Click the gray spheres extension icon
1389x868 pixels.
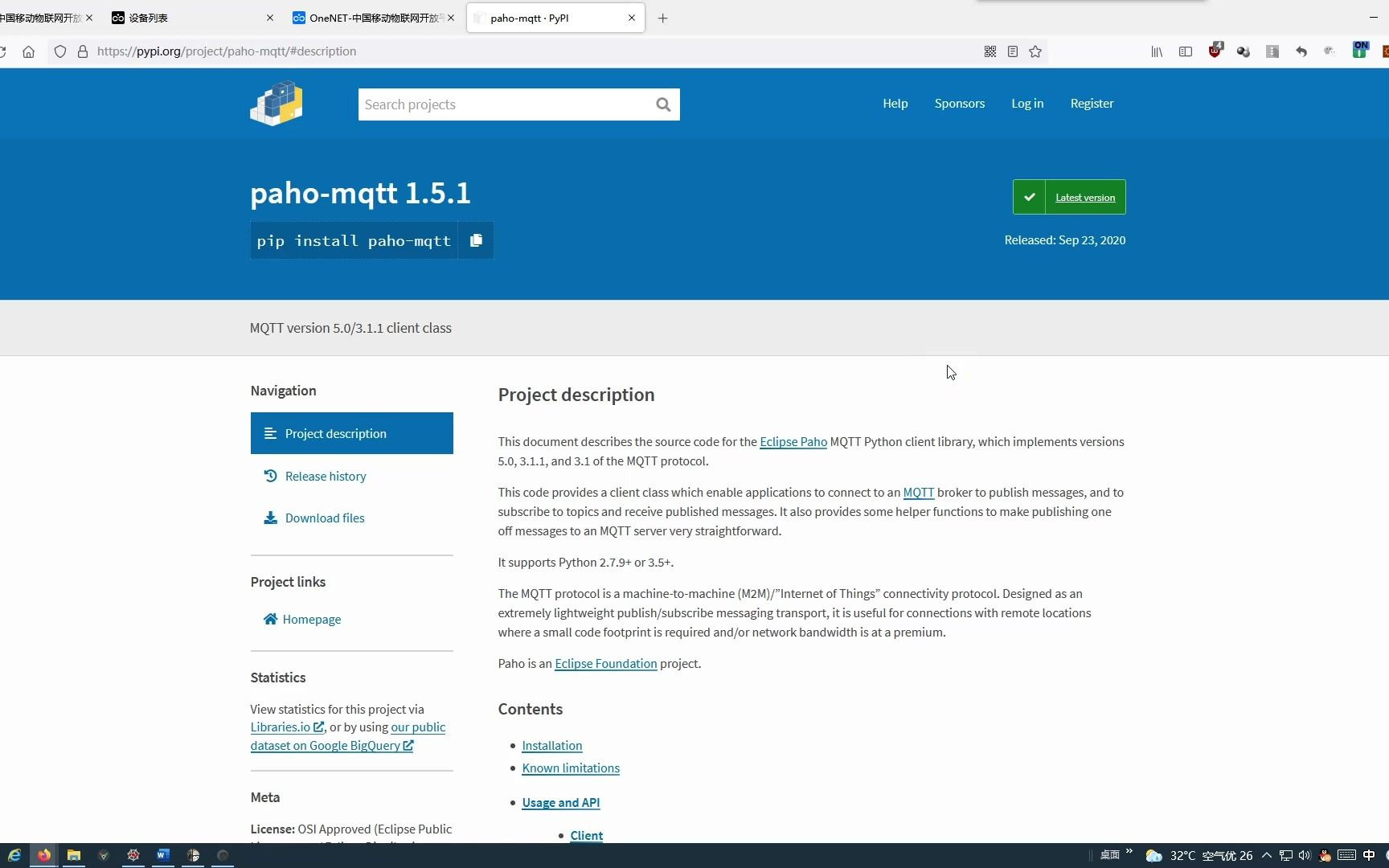click(1244, 51)
